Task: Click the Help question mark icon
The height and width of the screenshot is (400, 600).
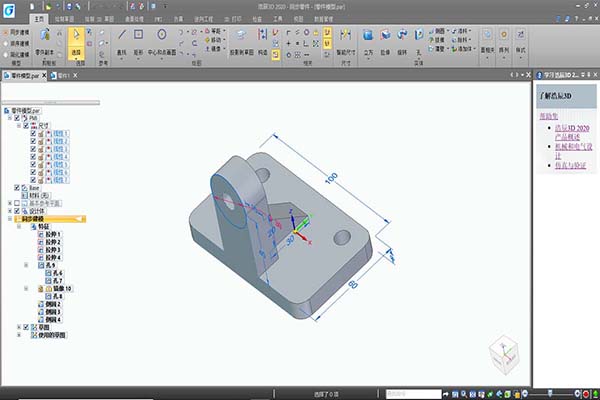Action: 576,18
